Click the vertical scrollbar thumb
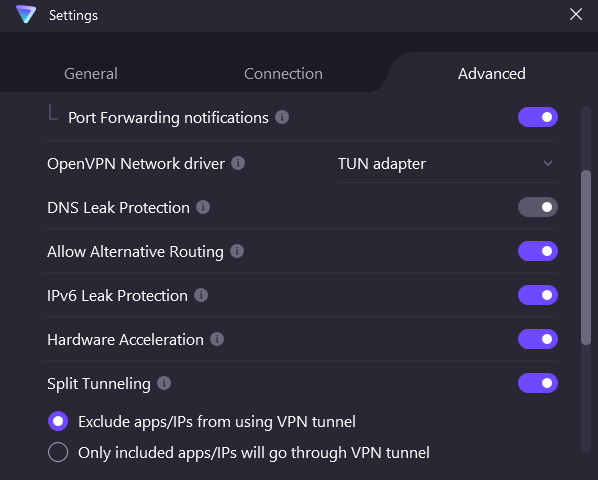 (x=586, y=258)
